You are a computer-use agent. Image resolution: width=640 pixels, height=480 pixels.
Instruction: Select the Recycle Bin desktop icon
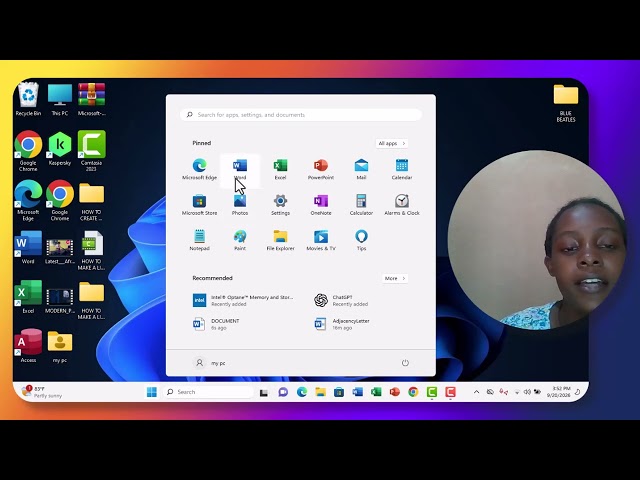[28, 99]
